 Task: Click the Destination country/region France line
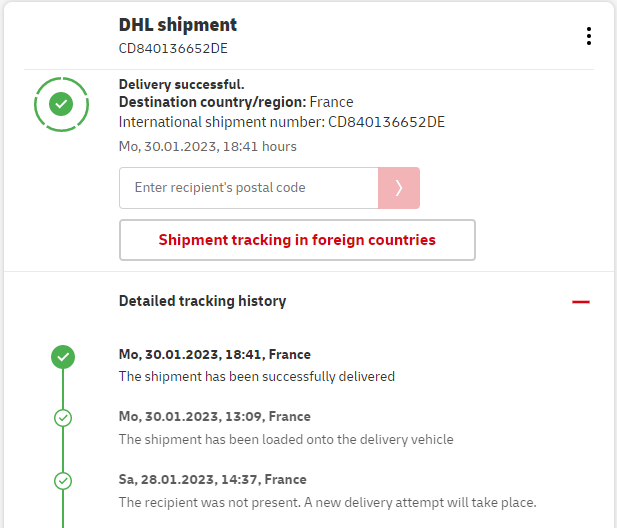[236, 102]
